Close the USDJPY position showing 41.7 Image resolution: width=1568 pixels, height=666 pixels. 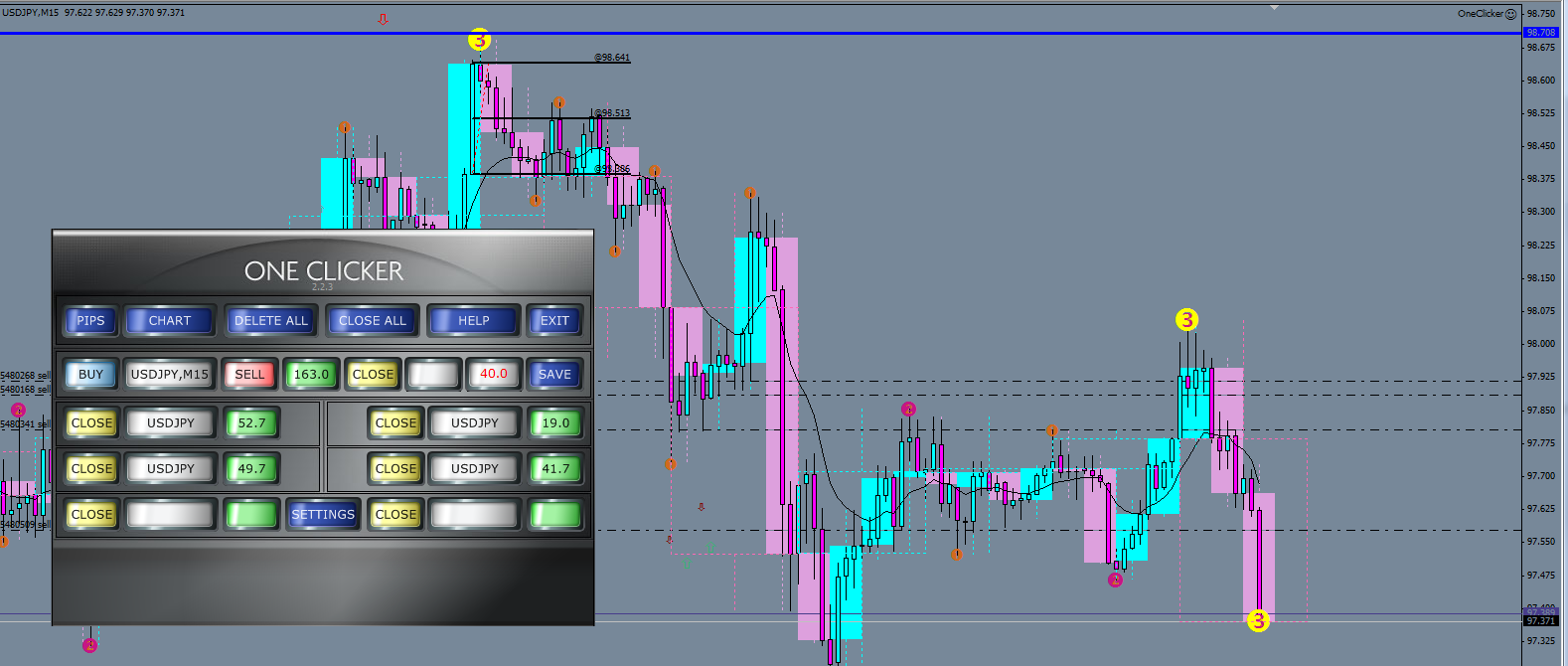(x=395, y=468)
